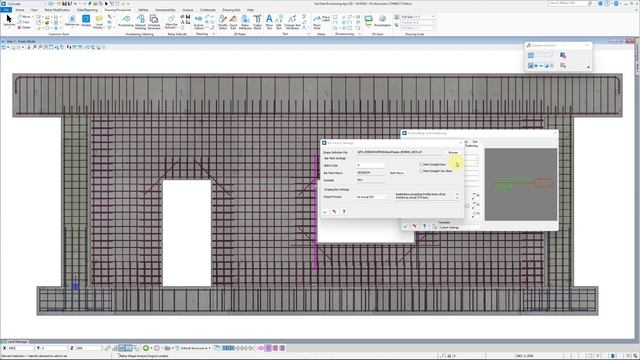Click the Sync tool in 3D Vault

point(369,20)
